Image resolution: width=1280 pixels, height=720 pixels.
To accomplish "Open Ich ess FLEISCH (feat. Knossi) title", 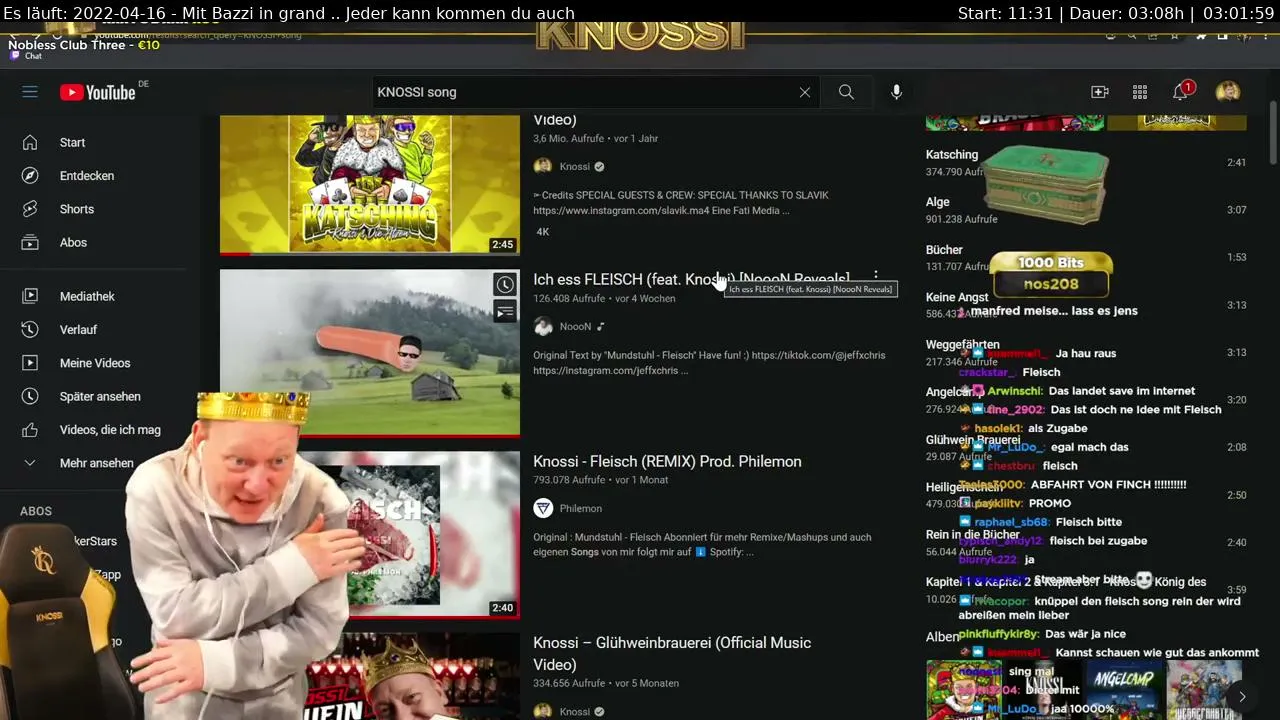I will (x=691, y=279).
